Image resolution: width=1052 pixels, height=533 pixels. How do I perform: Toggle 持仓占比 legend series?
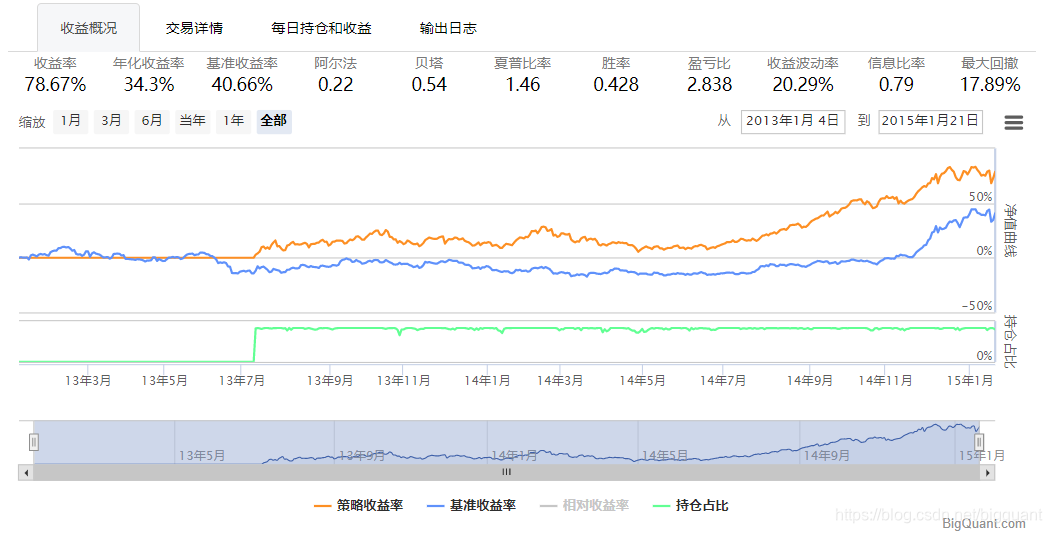[x=691, y=505]
